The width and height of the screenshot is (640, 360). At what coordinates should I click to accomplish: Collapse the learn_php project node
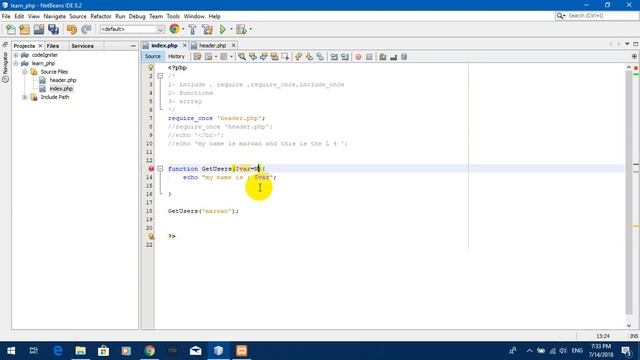[x=16, y=63]
